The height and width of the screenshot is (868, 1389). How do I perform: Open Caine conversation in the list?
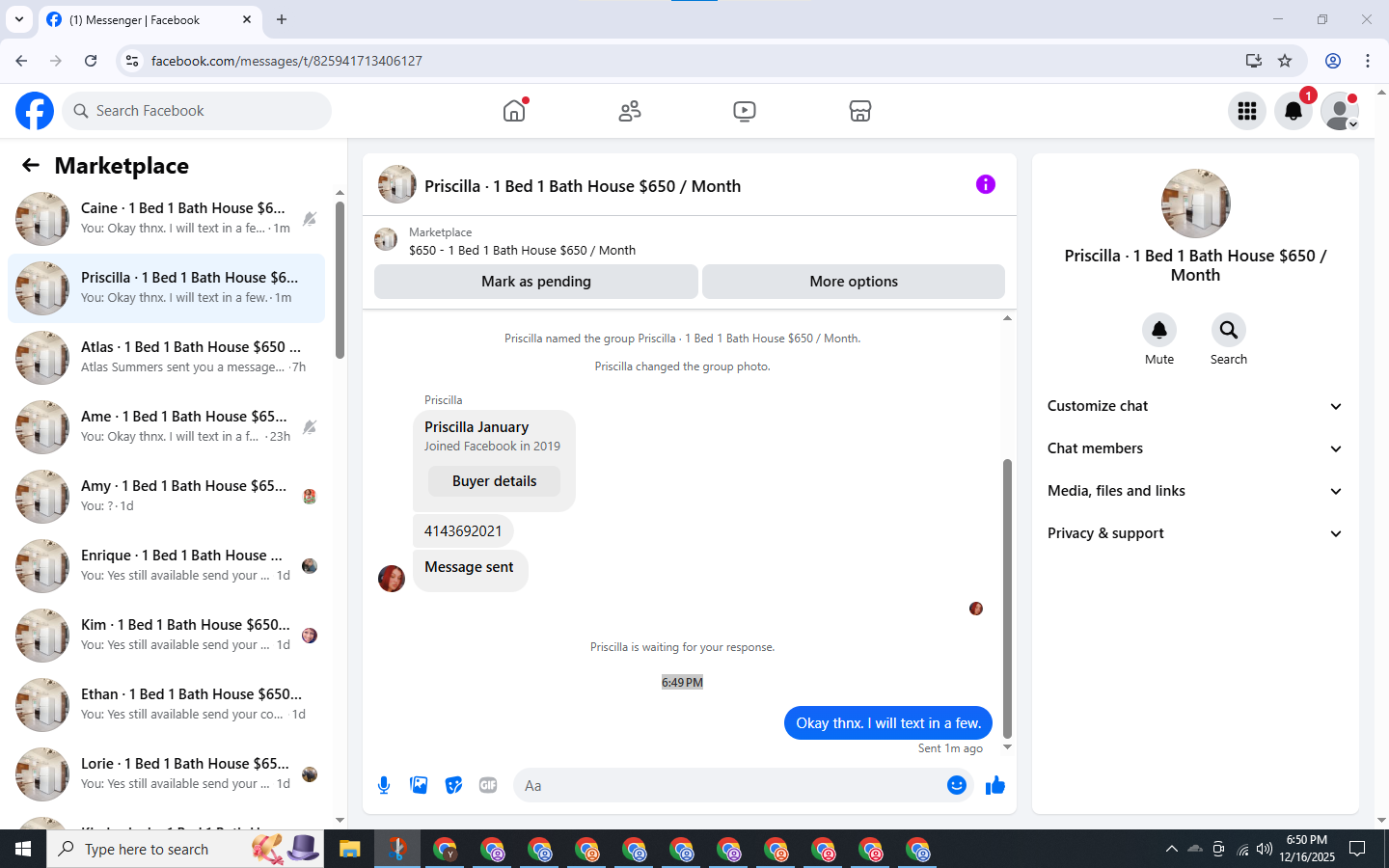(x=166, y=219)
